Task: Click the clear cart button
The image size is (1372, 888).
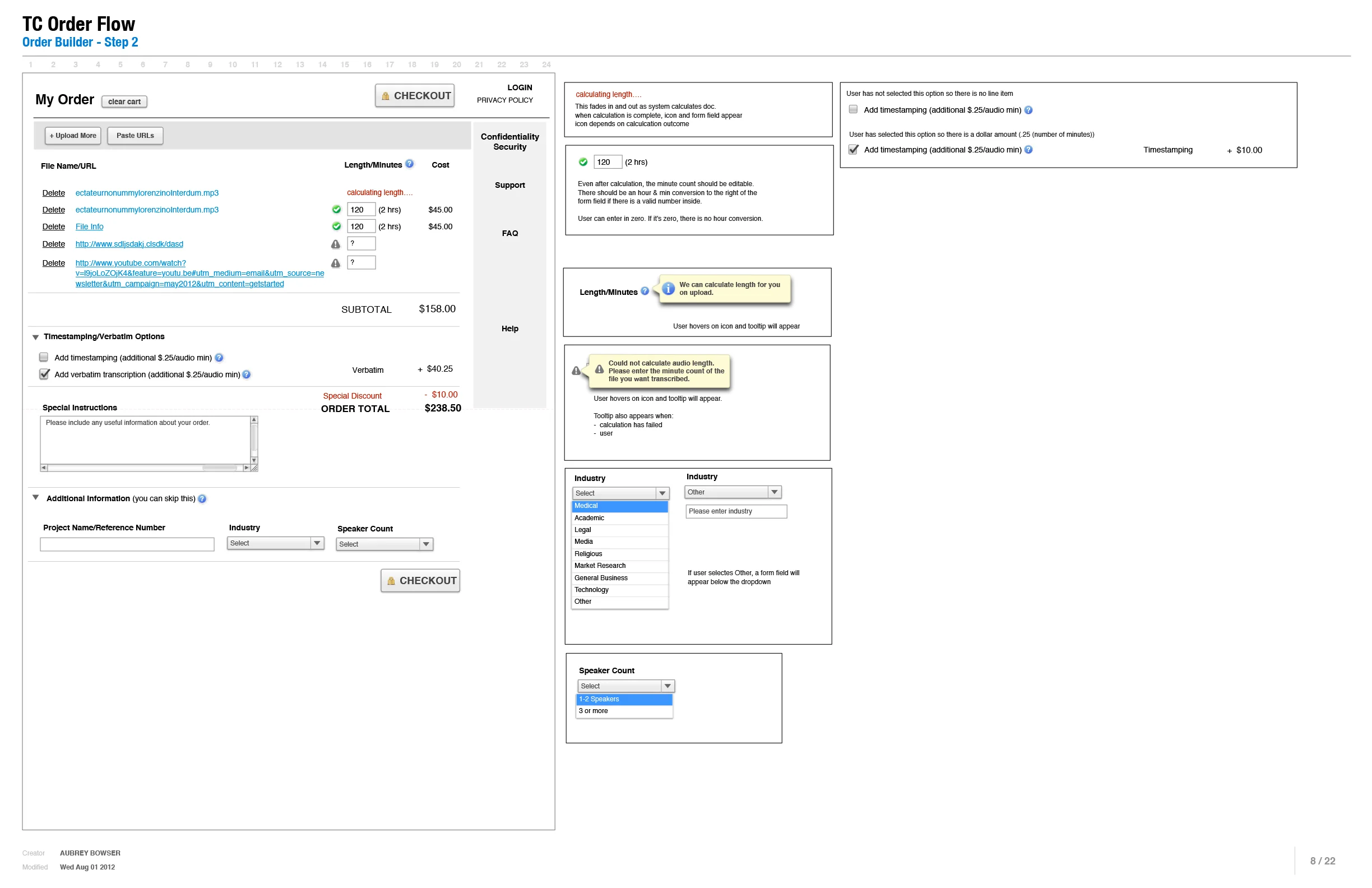Action: pyautogui.click(x=124, y=101)
